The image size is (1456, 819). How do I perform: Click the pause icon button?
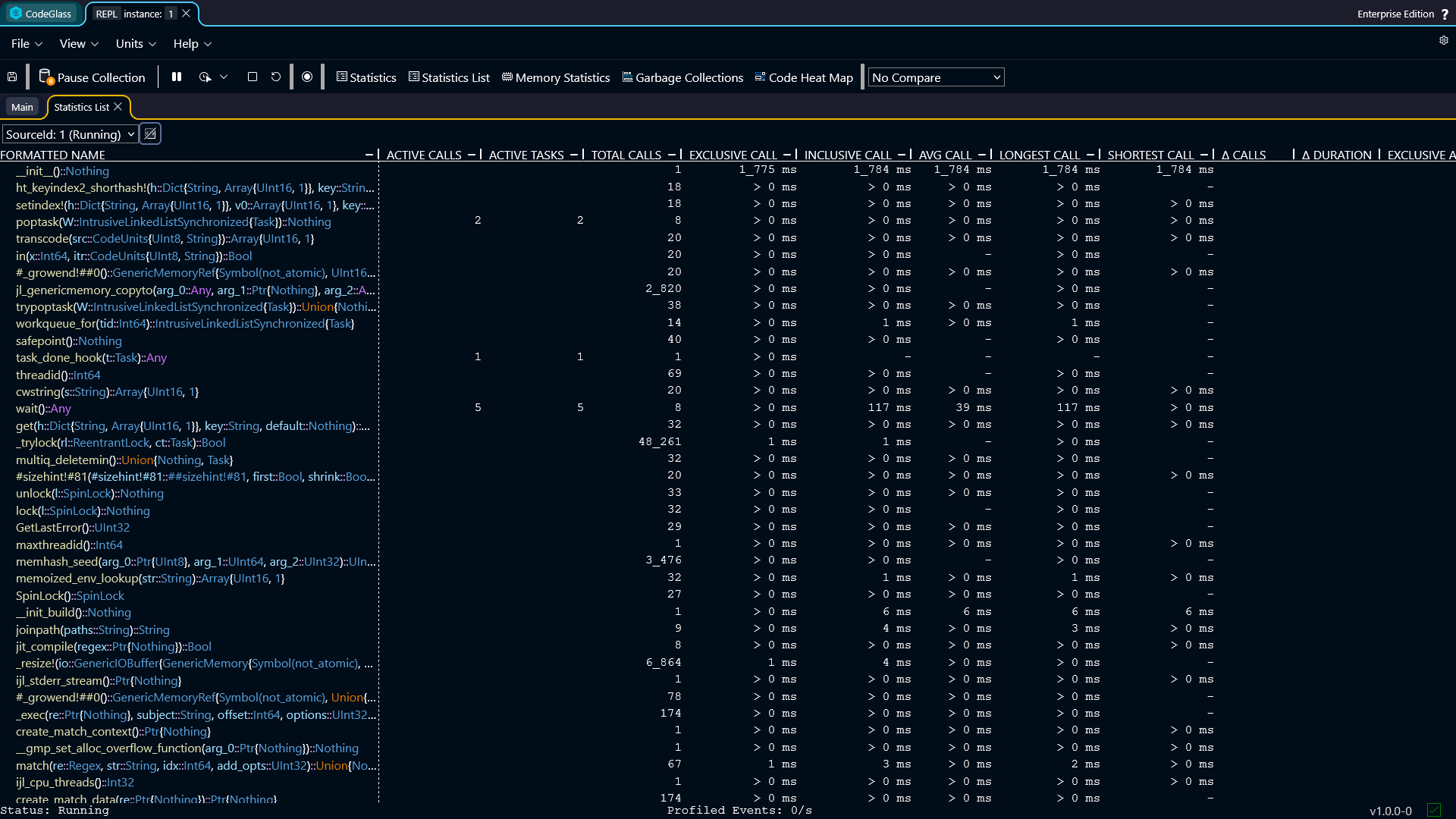[x=177, y=77]
